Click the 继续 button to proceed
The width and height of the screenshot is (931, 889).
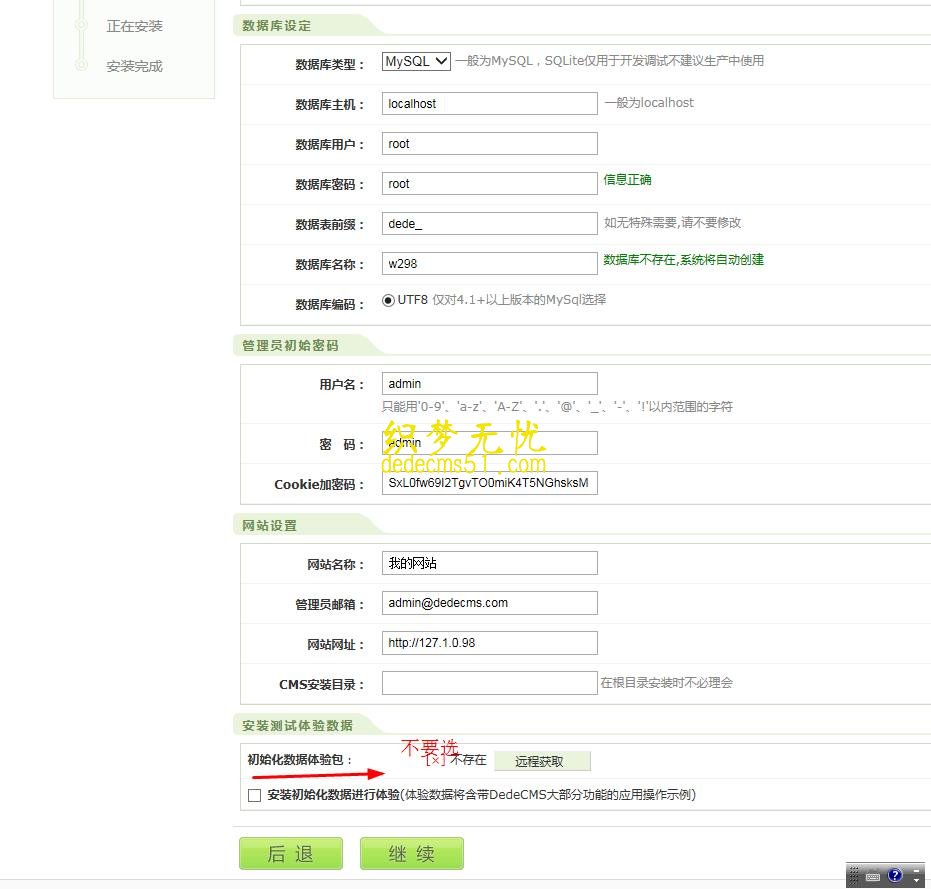[x=411, y=853]
